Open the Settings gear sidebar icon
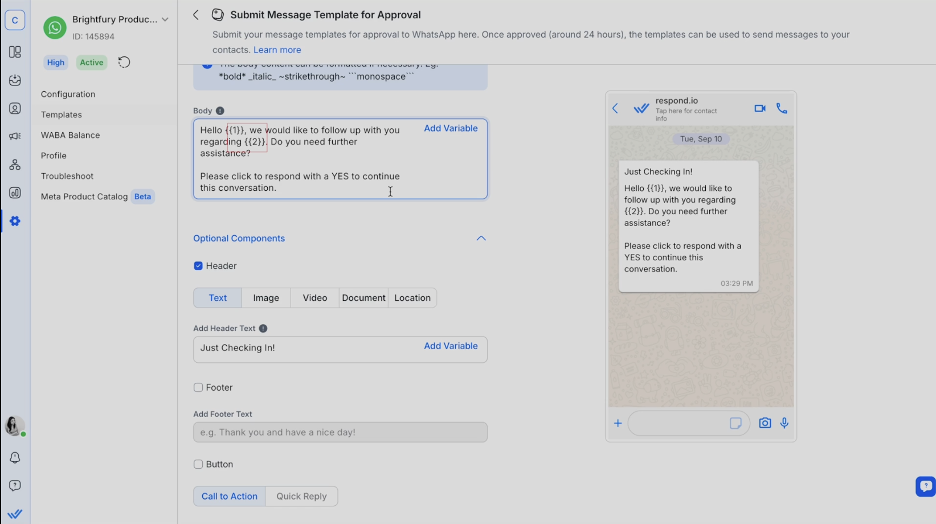The image size is (936, 524). [15, 221]
